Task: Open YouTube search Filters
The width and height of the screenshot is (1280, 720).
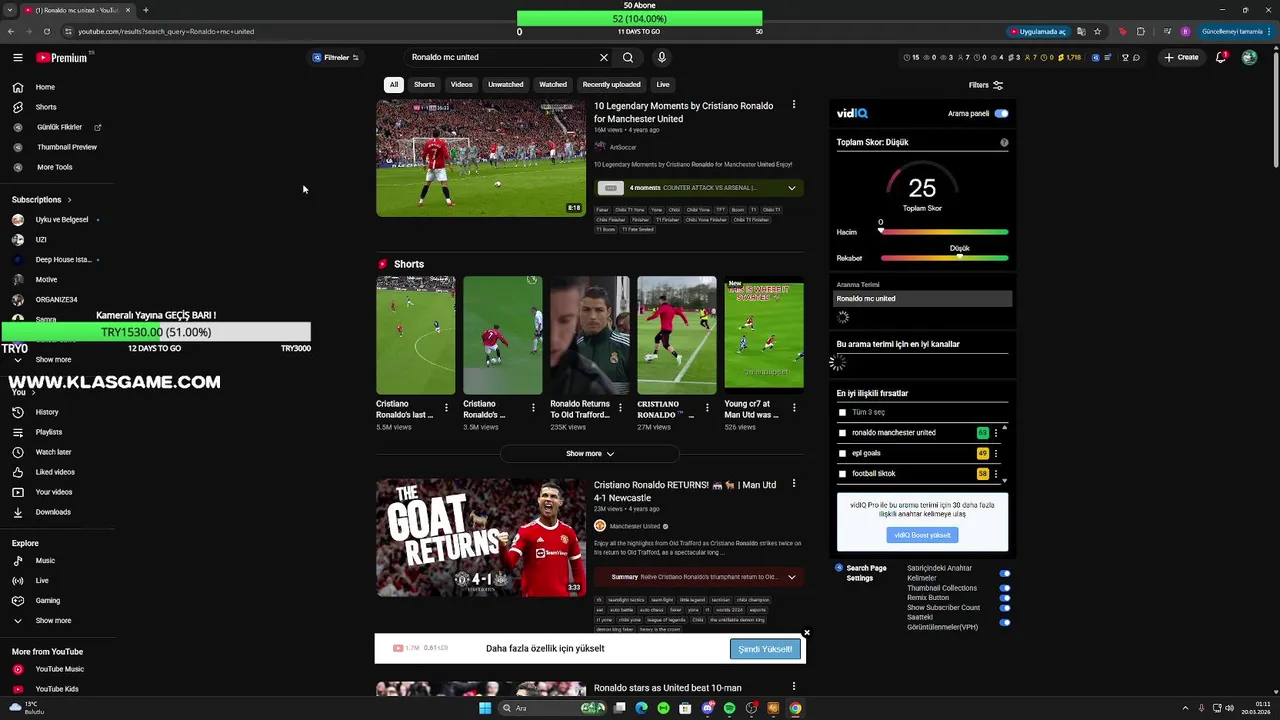Action: [x=985, y=85]
